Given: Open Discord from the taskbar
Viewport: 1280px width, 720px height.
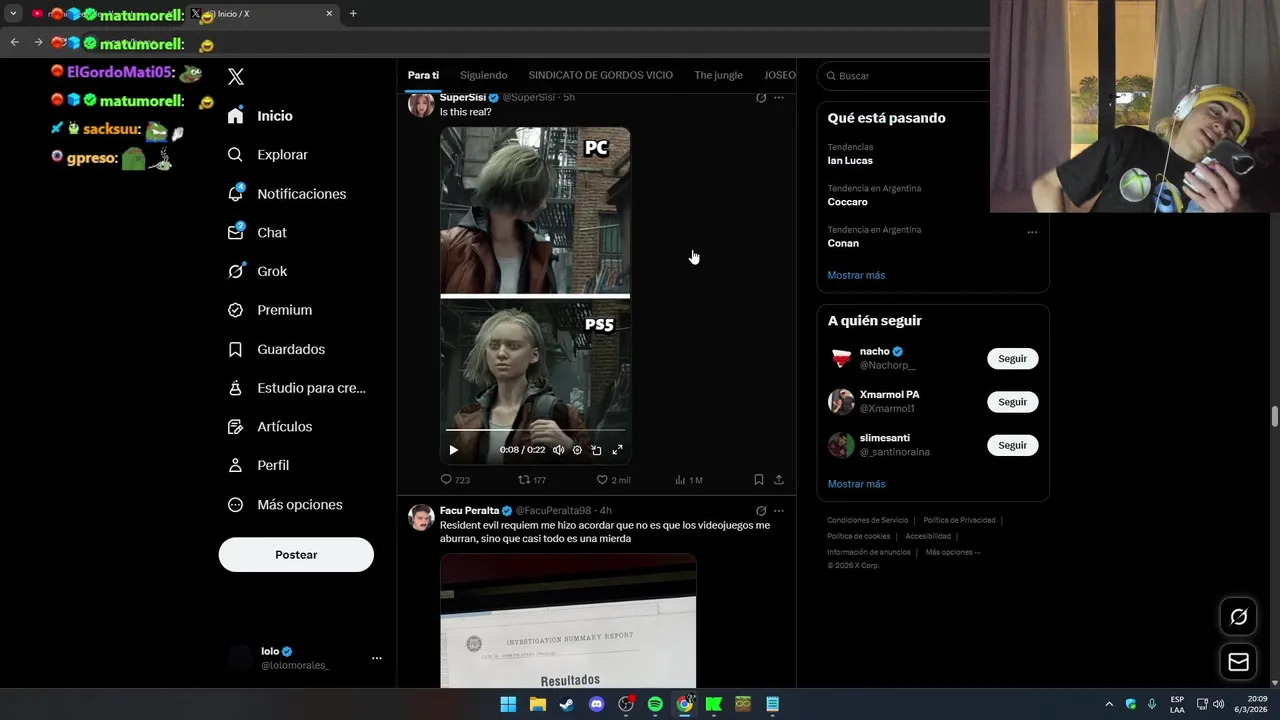Looking at the screenshot, I should [x=597, y=704].
